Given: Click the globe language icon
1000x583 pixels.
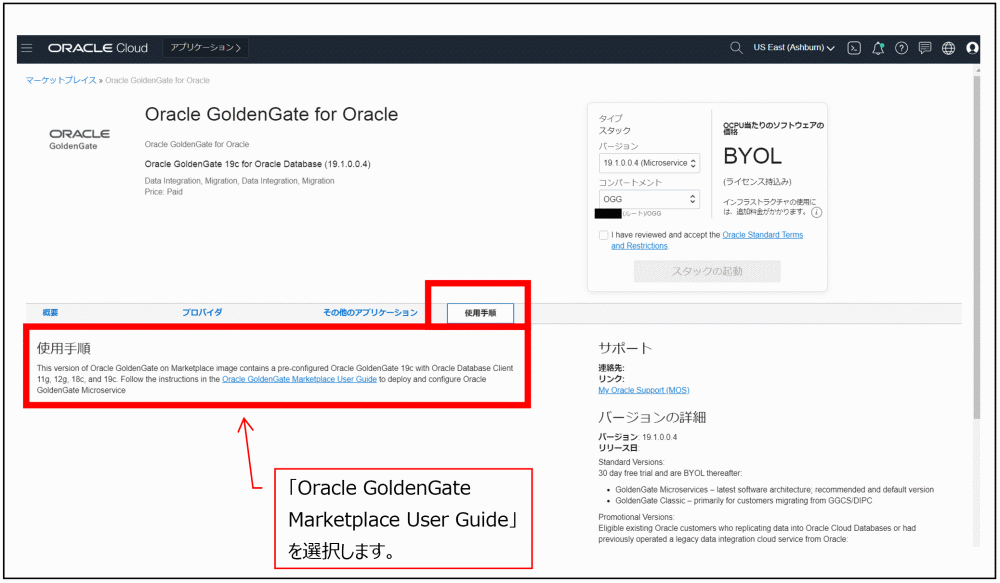Looking at the screenshot, I should pyautogui.click(x=948, y=48).
